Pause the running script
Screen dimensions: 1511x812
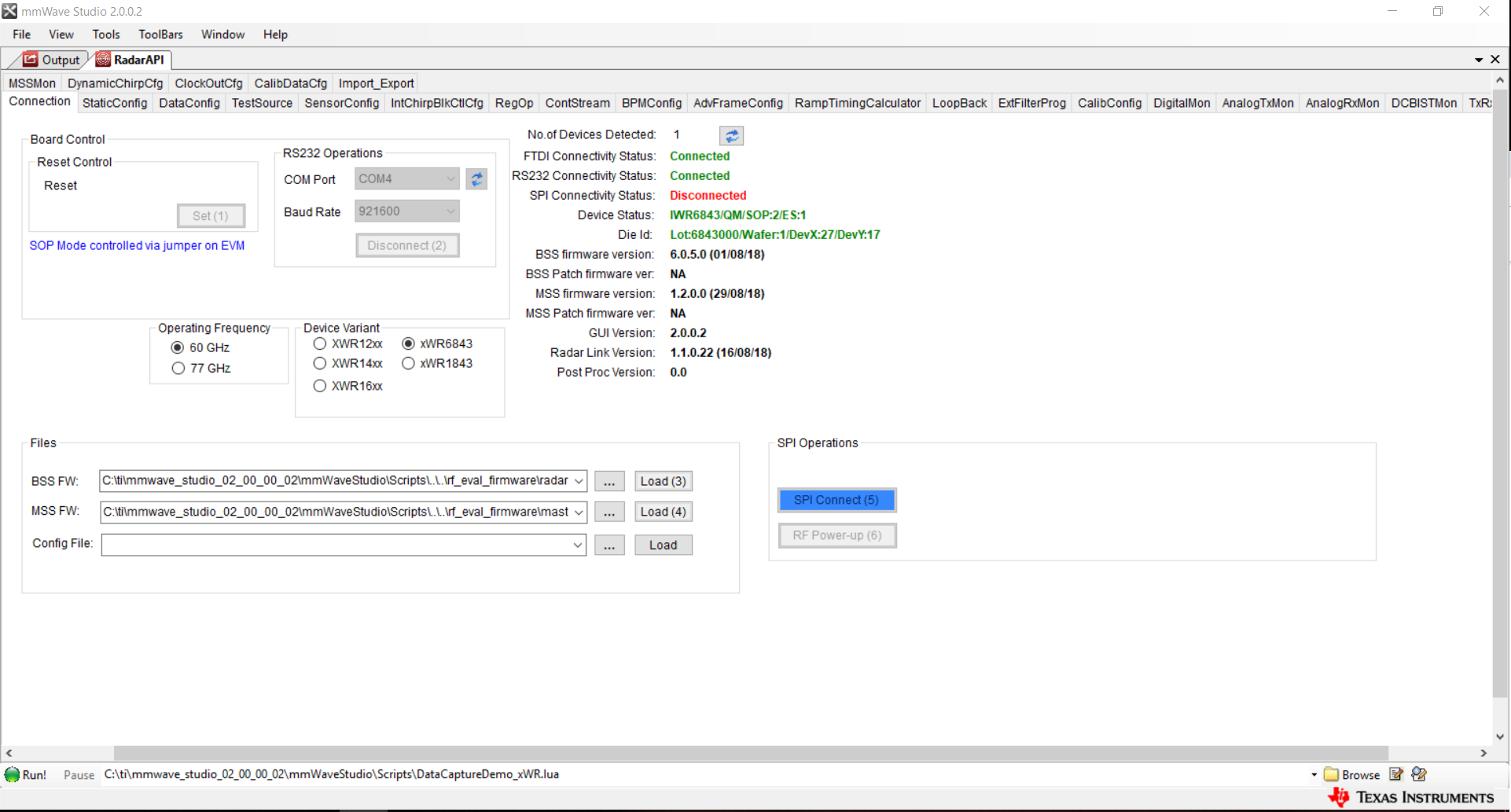click(x=79, y=775)
